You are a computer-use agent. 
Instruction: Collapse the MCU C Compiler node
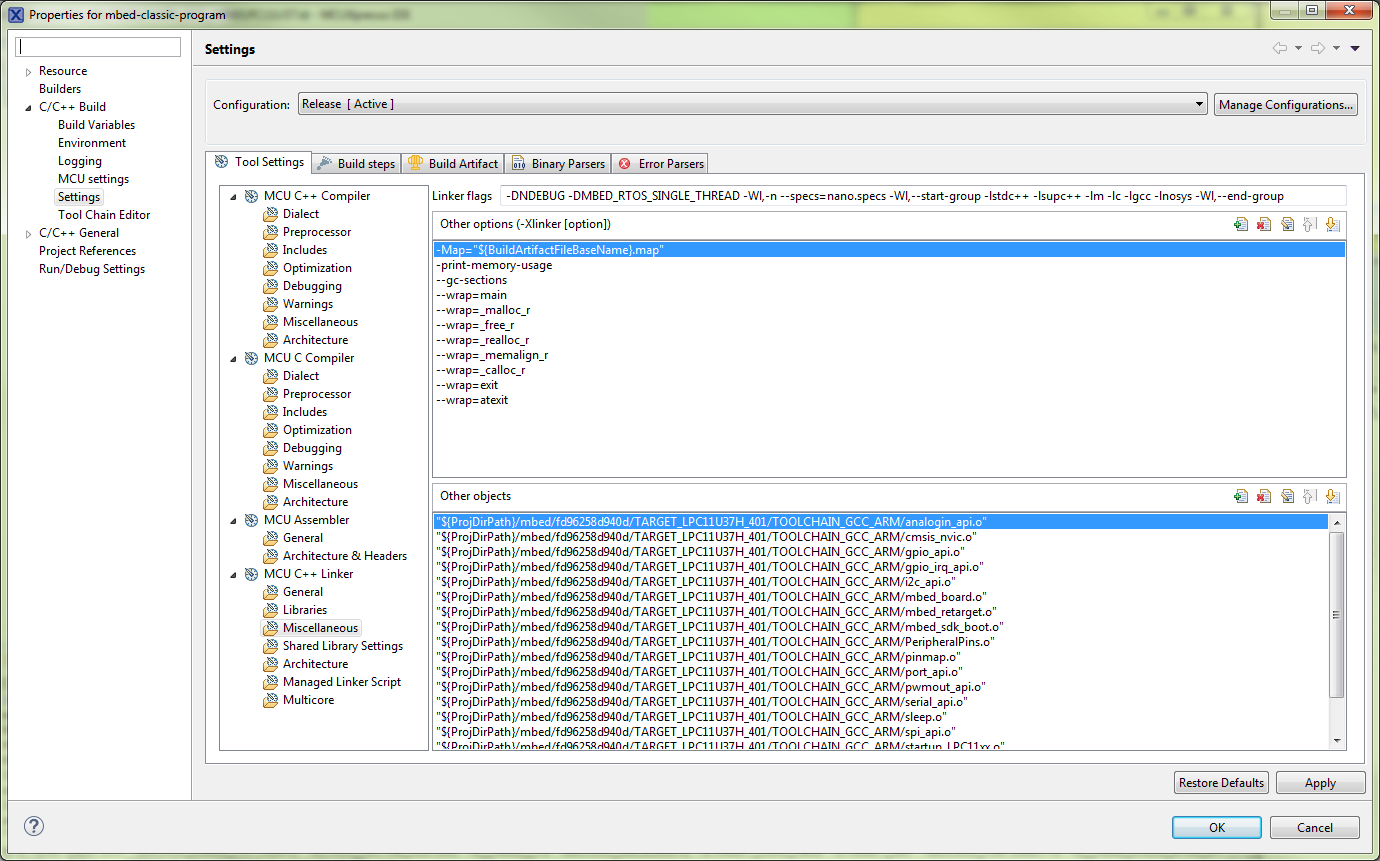click(x=234, y=358)
